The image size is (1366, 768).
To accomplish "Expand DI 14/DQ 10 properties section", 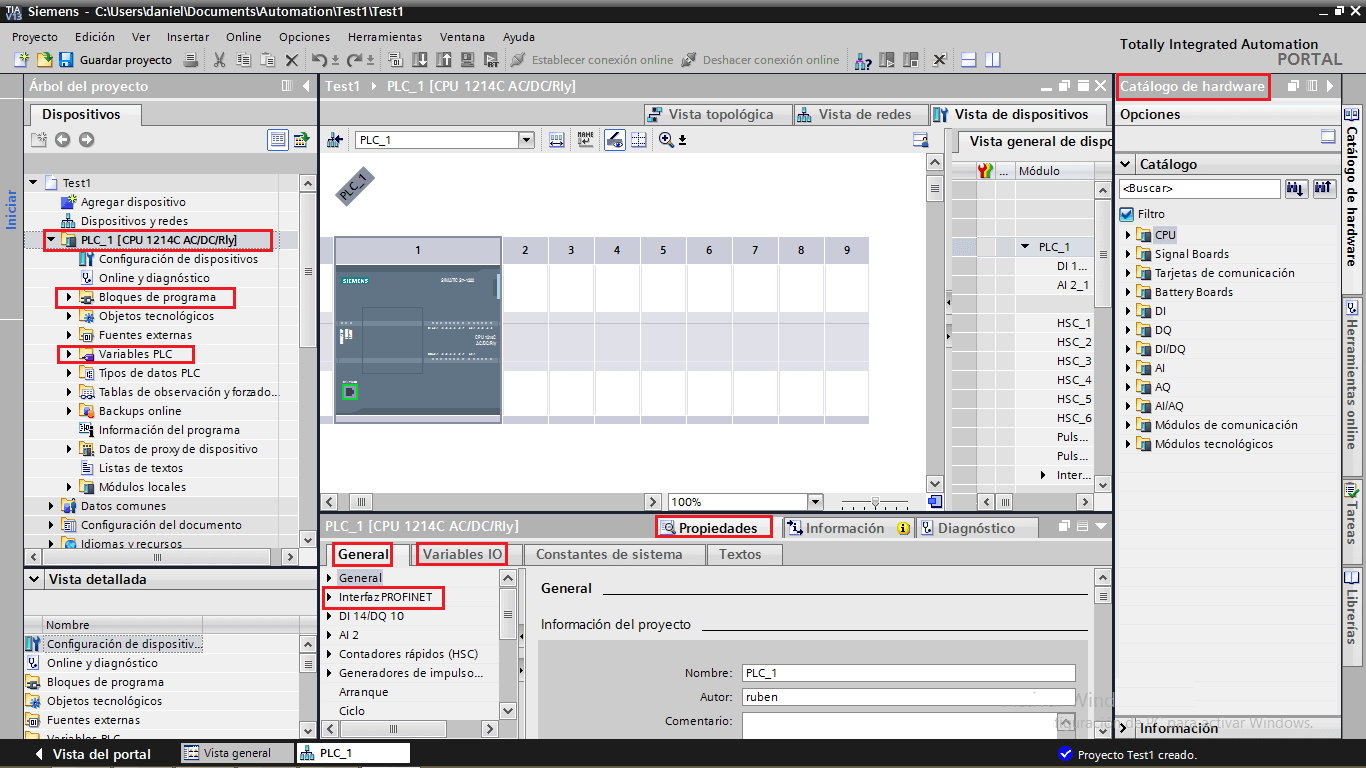I will [330, 616].
